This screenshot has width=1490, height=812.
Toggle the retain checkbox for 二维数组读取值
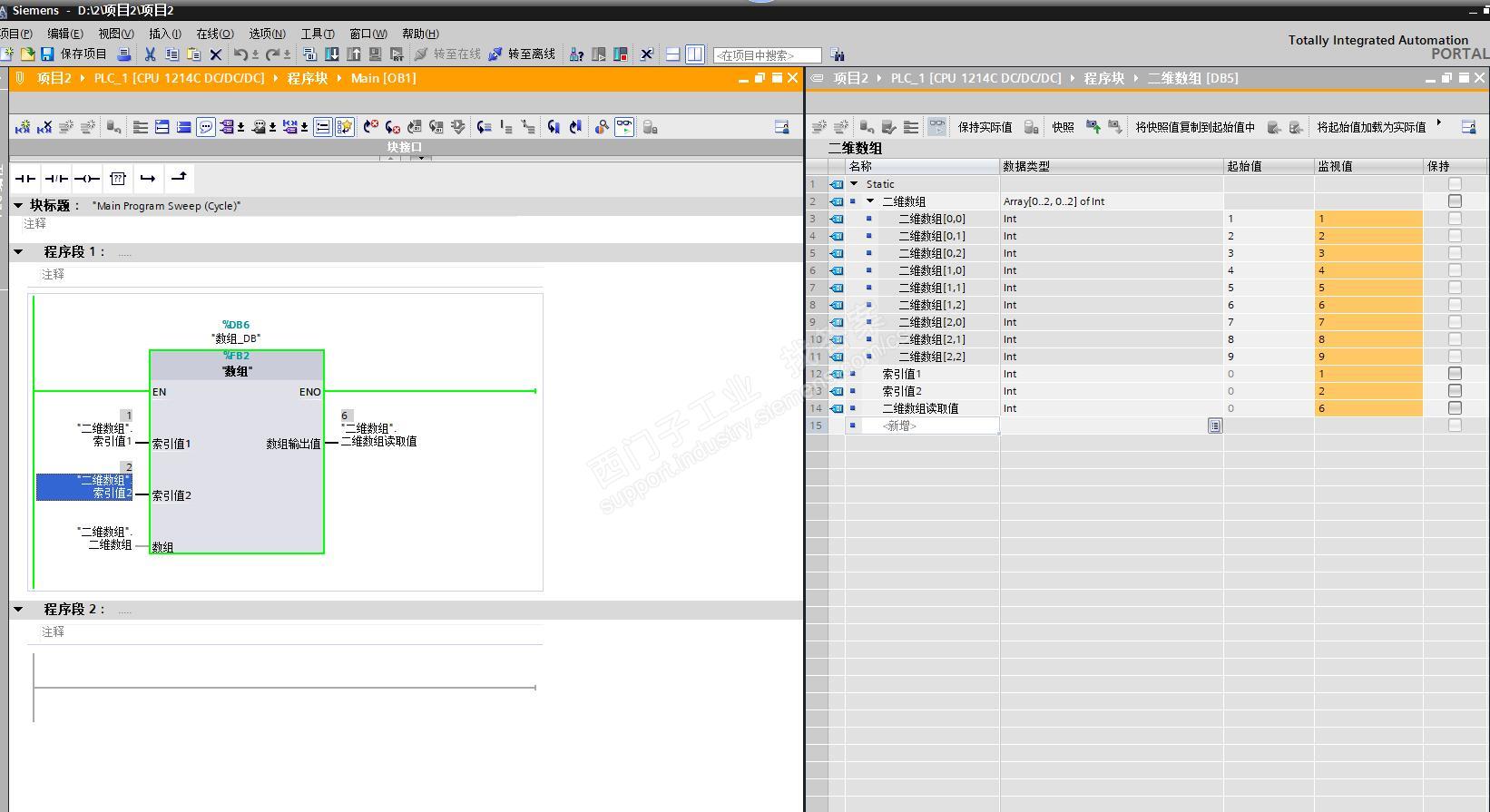point(1455,408)
